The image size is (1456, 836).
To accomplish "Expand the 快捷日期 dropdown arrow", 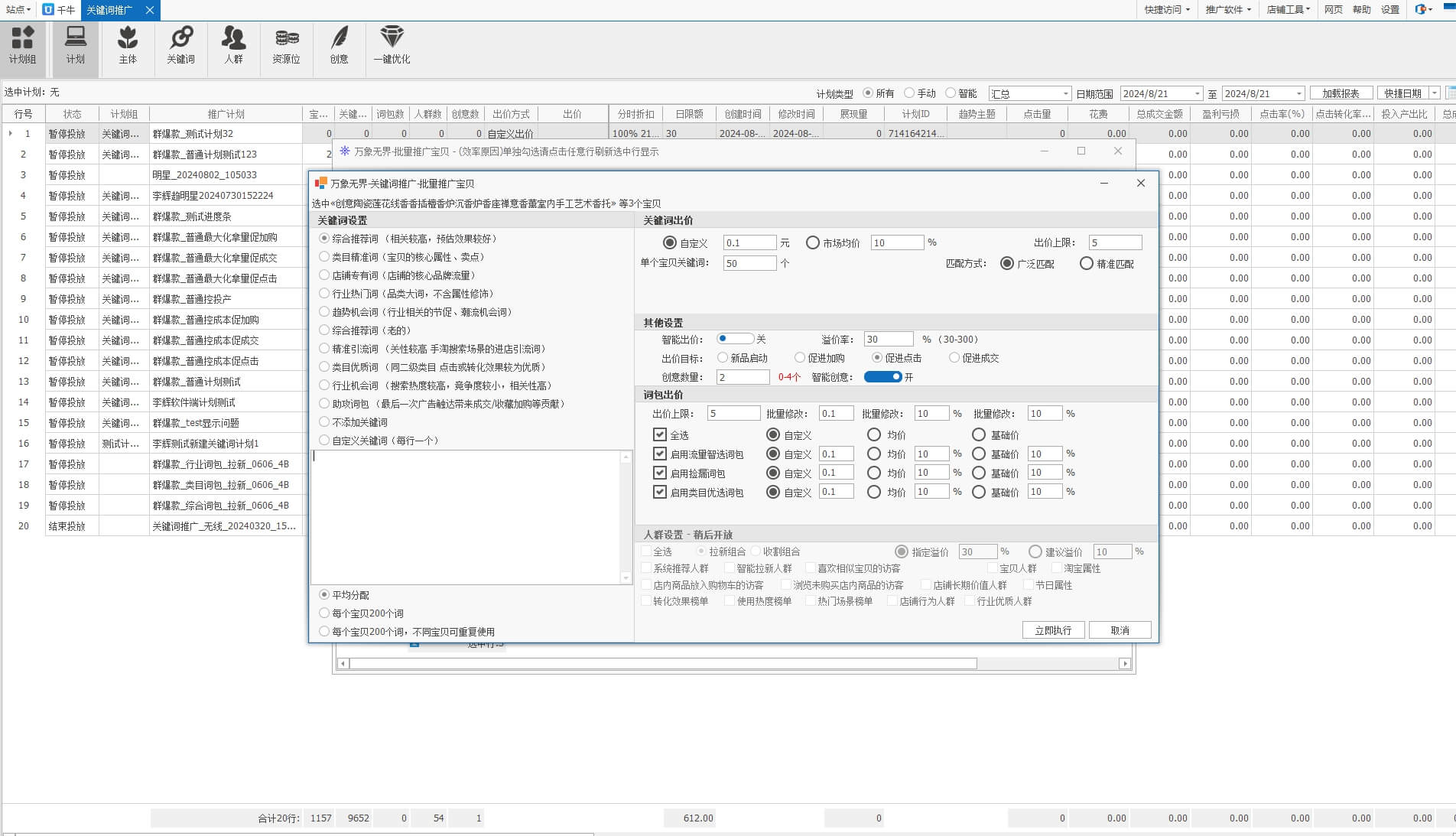I will coord(1434,93).
